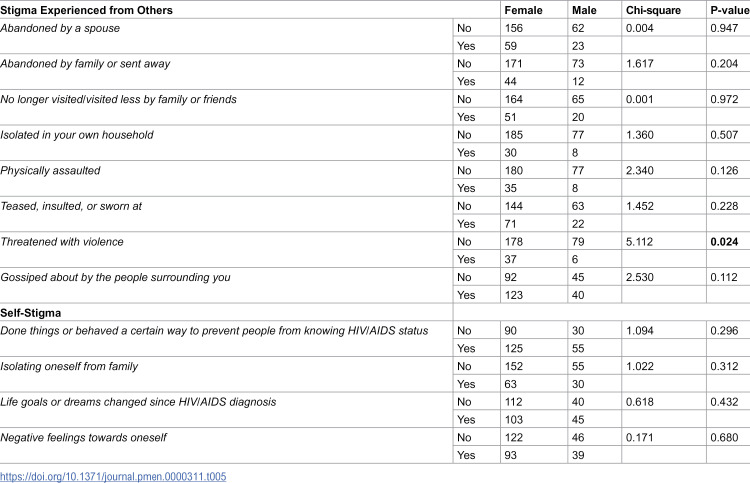Click the Chi-square column header
This screenshot has width=750, height=483.
pos(653,10)
